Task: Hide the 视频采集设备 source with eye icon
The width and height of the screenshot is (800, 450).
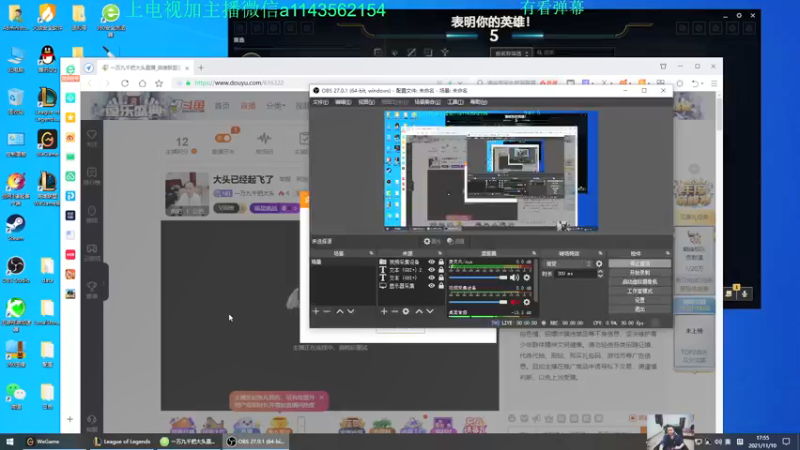Action: click(432, 262)
